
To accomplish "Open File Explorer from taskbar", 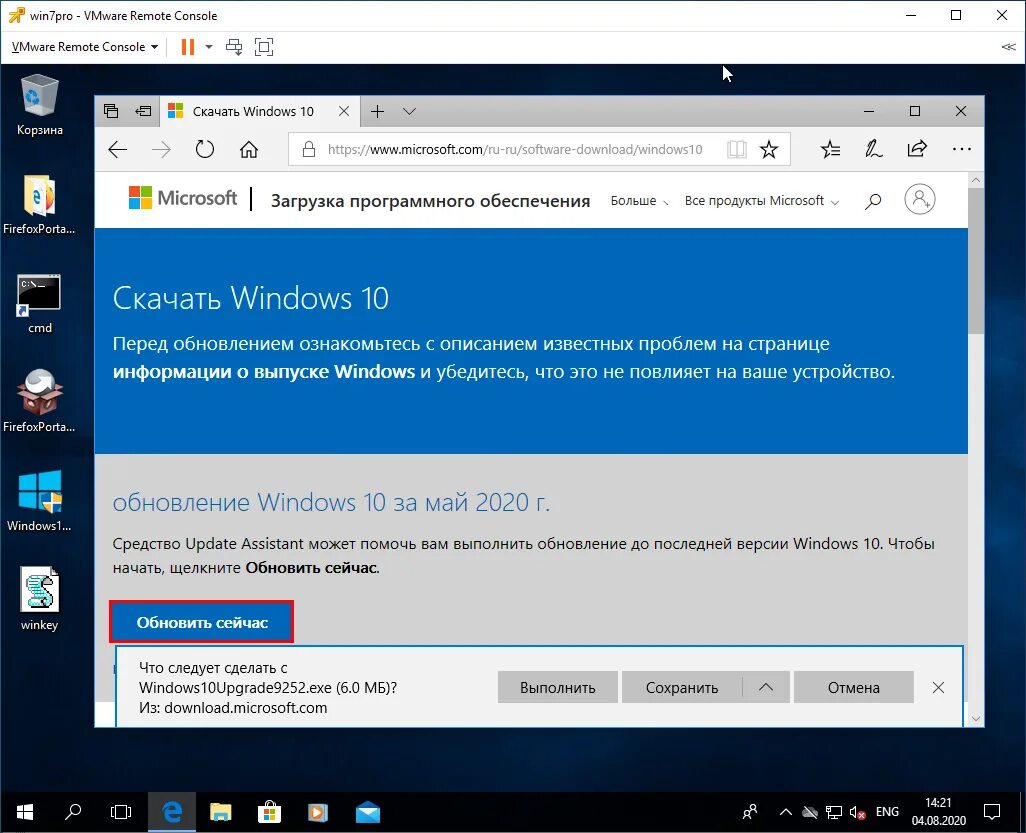I will click(221, 812).
